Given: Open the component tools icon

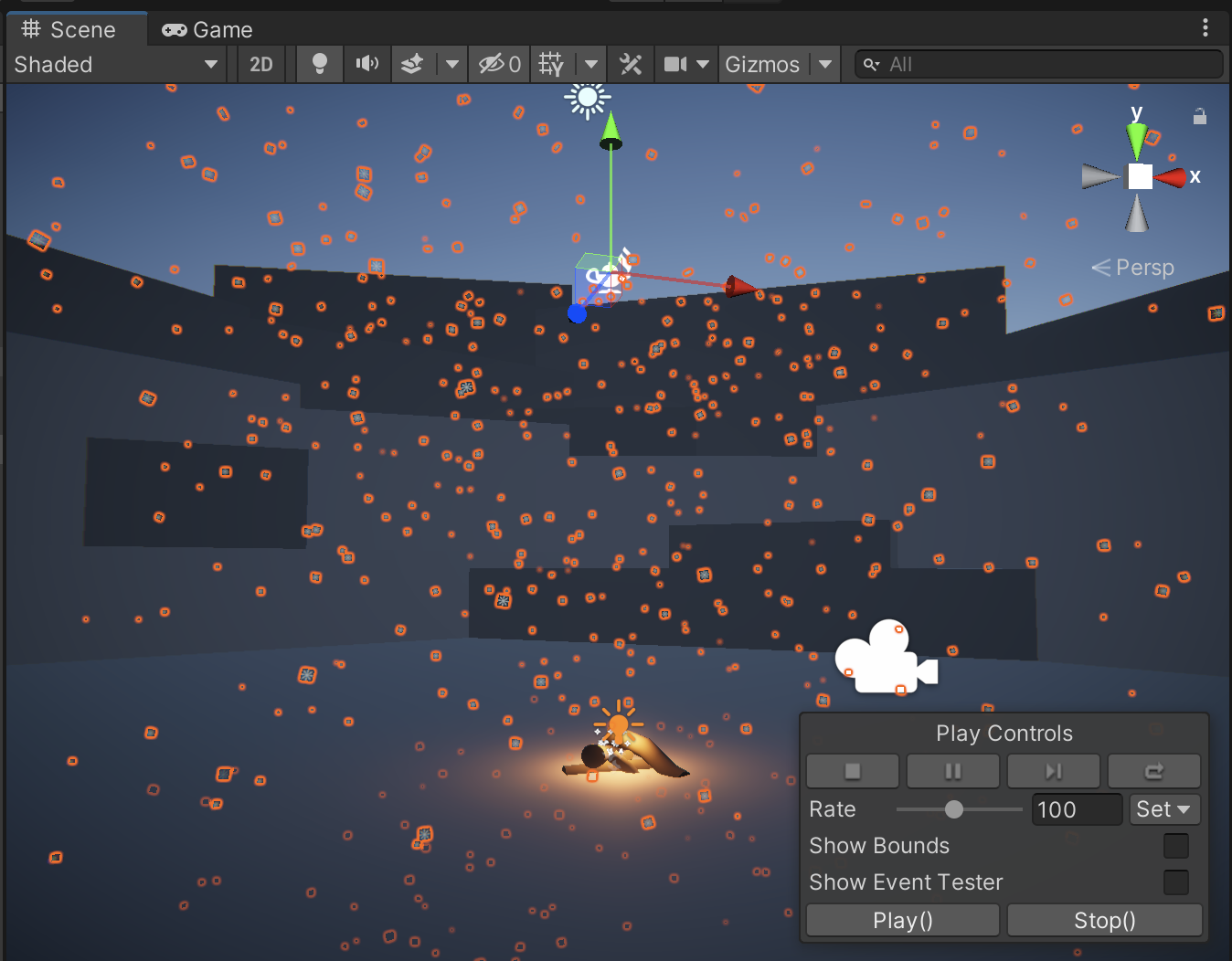Looking at the screenshot, I should click(631, 64).
